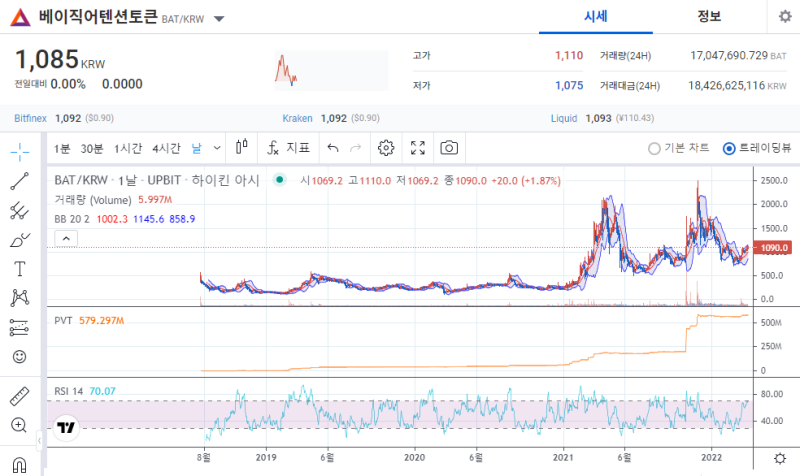Click the 거래량 (Volume) indicator label
Image resolution: width=800 pixels, height=476 pixels.
[93, 200]
